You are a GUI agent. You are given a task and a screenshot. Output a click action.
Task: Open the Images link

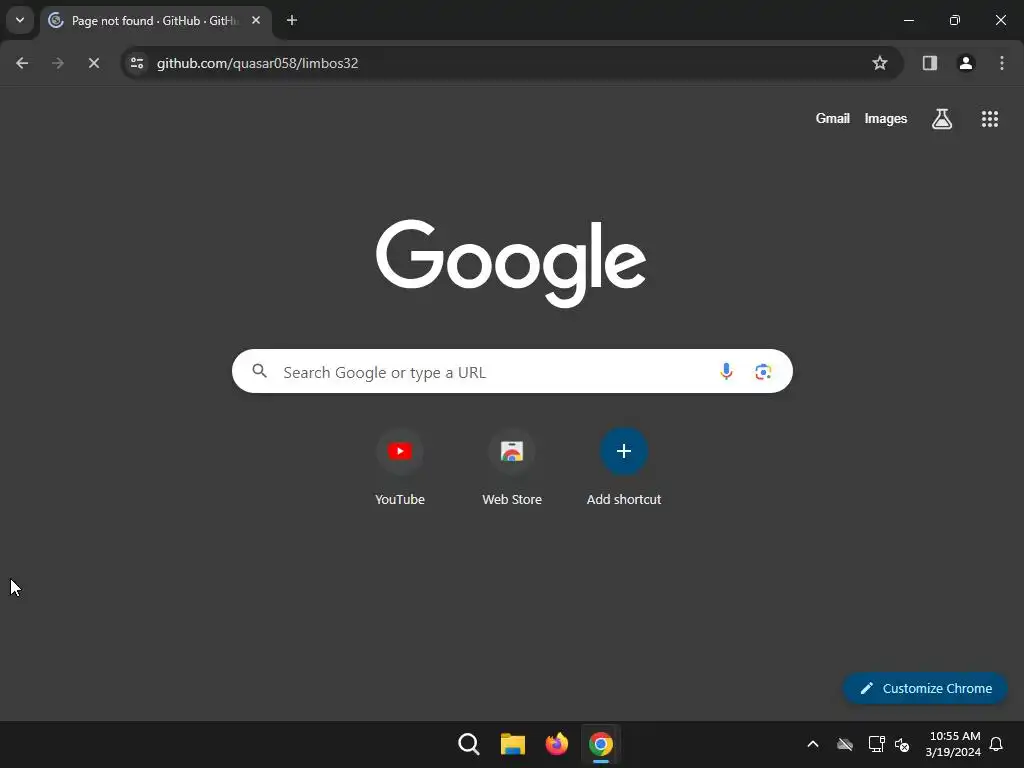point(886,118)
